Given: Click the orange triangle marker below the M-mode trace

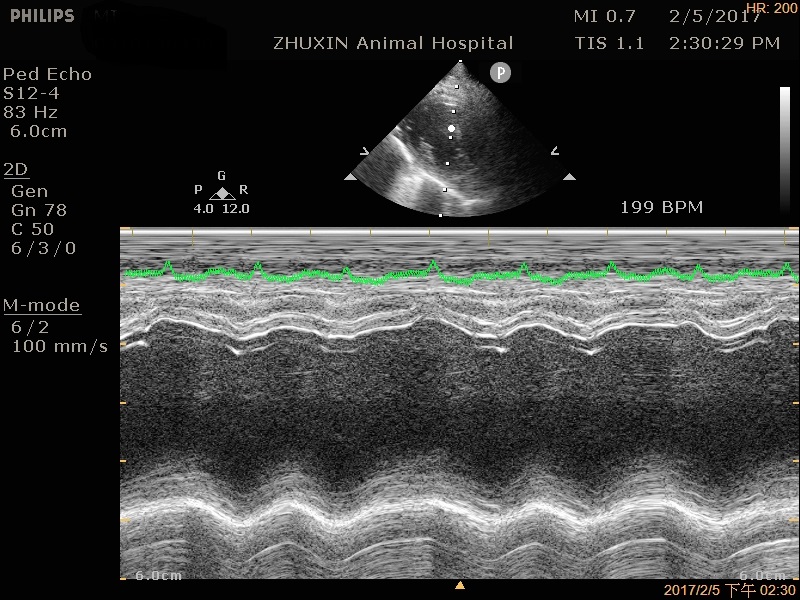Looking at the screenshot, I should click(x=460, y=585).
